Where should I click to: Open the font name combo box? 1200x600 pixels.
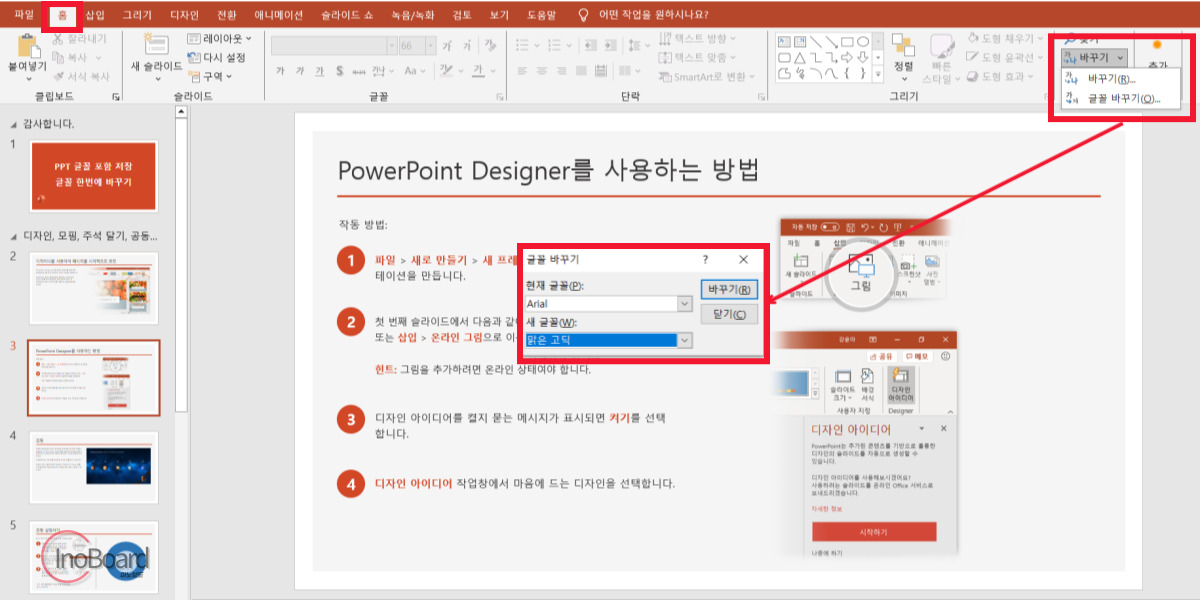pyautogui.click(x=334, y=46)
